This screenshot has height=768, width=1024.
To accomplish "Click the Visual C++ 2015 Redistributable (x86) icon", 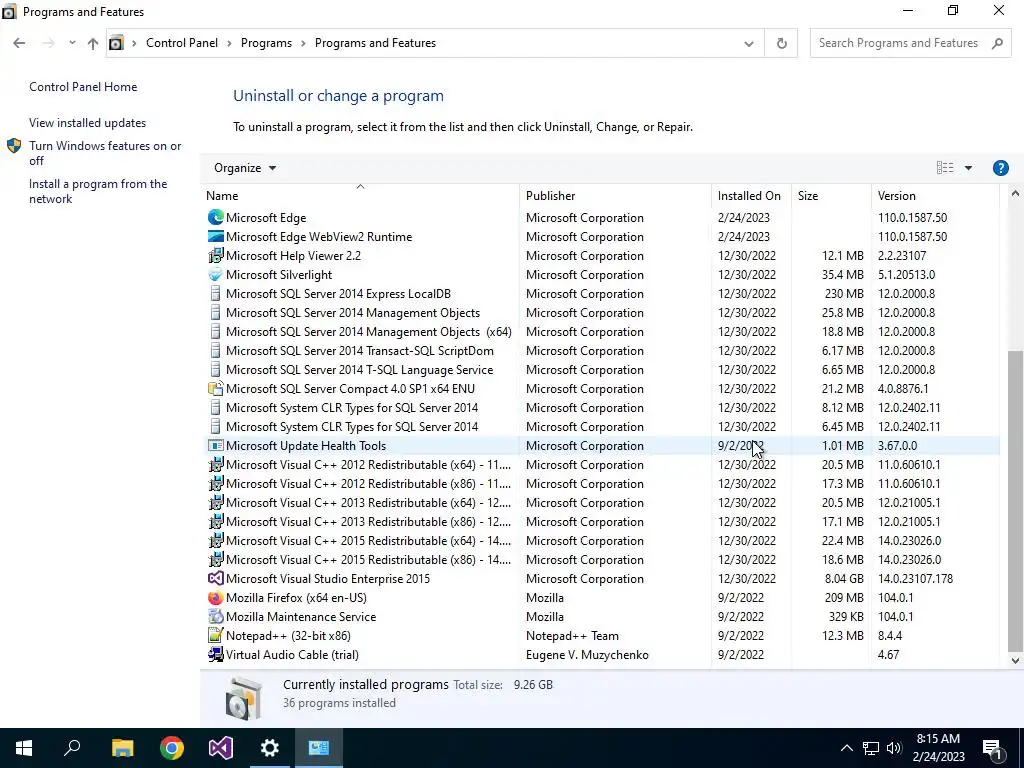I will coord(216,560).
